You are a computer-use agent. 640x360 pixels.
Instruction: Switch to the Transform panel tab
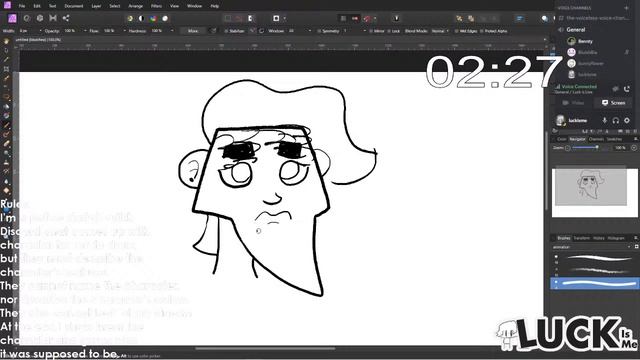[x=582, y=238]
